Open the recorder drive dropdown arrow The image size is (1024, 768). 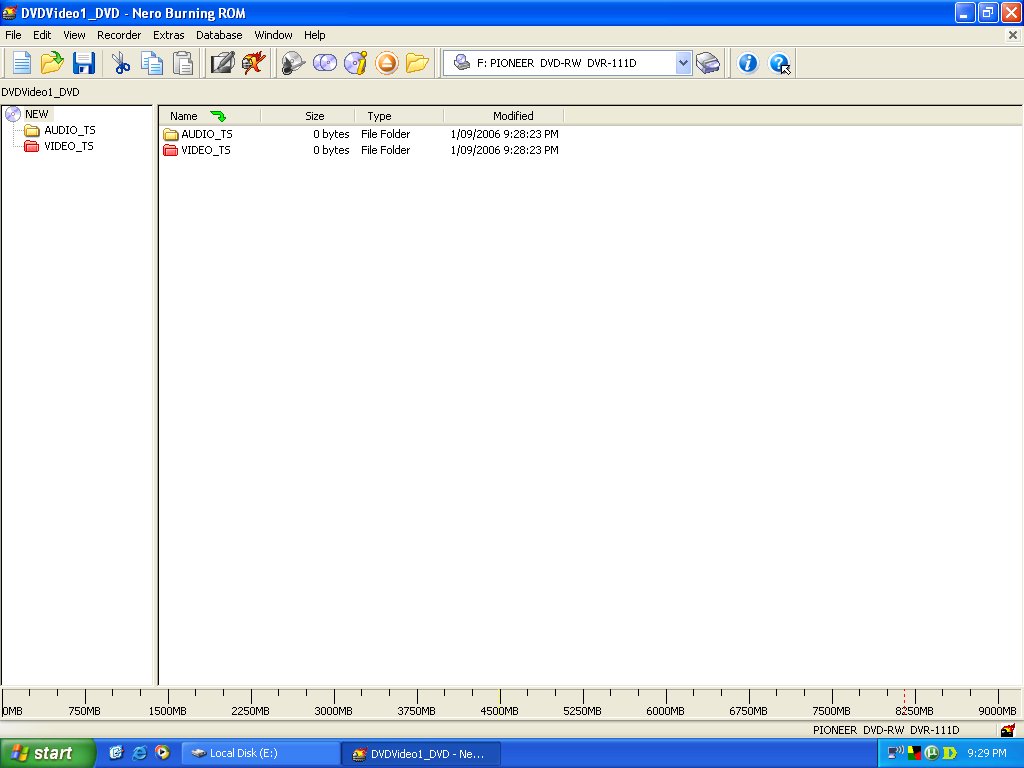click(683, 63)
